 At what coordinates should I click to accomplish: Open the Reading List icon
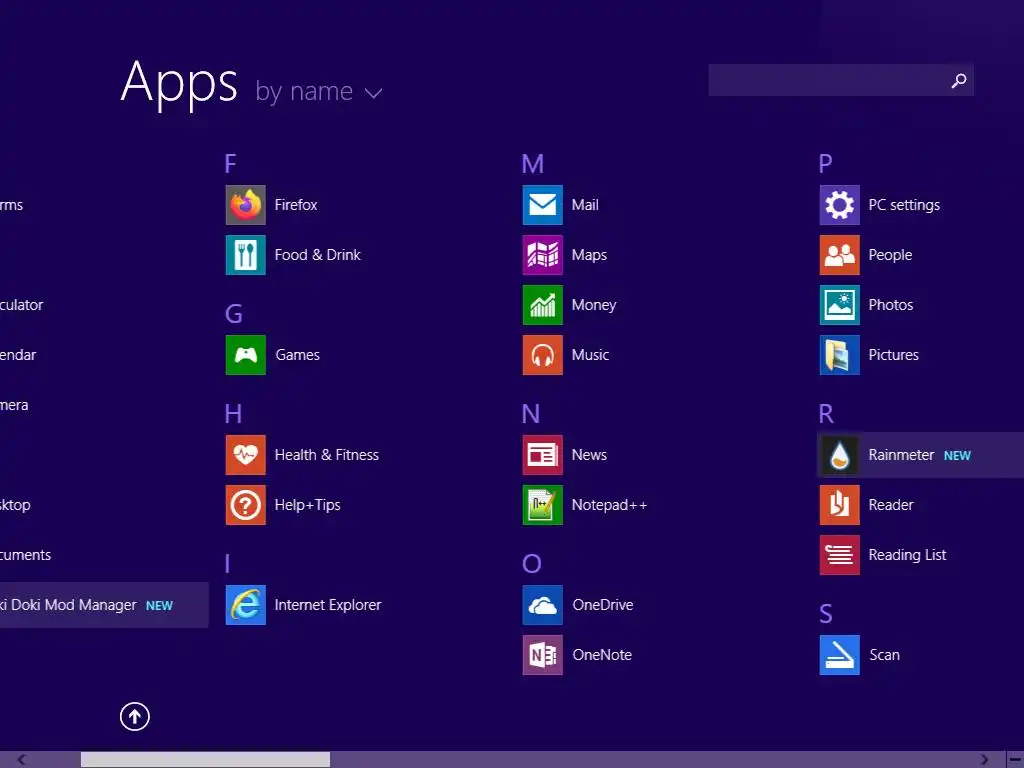pyautogui.click(x=840, y=555)
